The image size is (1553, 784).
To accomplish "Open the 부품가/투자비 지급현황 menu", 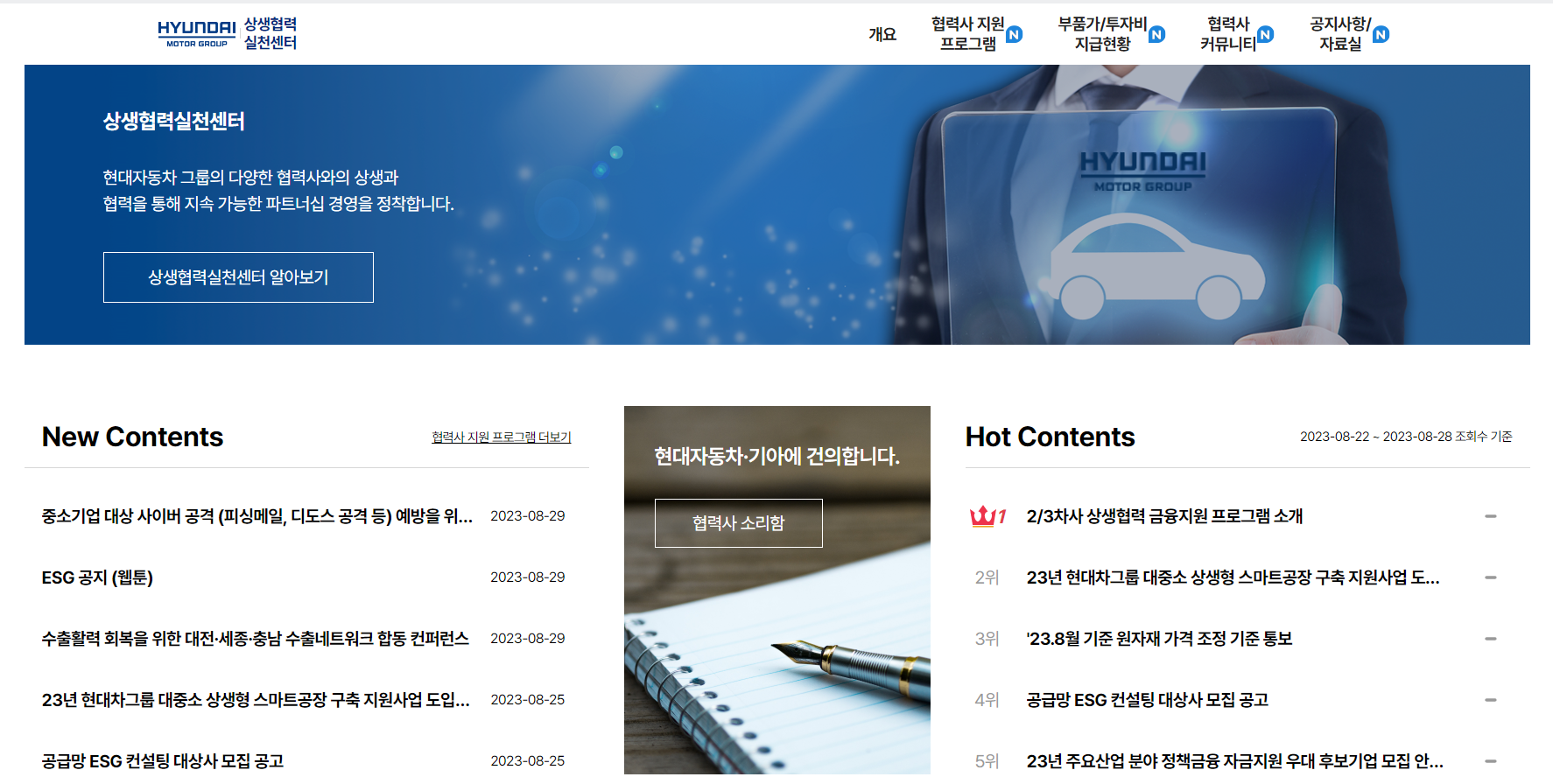I will [1102, 34].
